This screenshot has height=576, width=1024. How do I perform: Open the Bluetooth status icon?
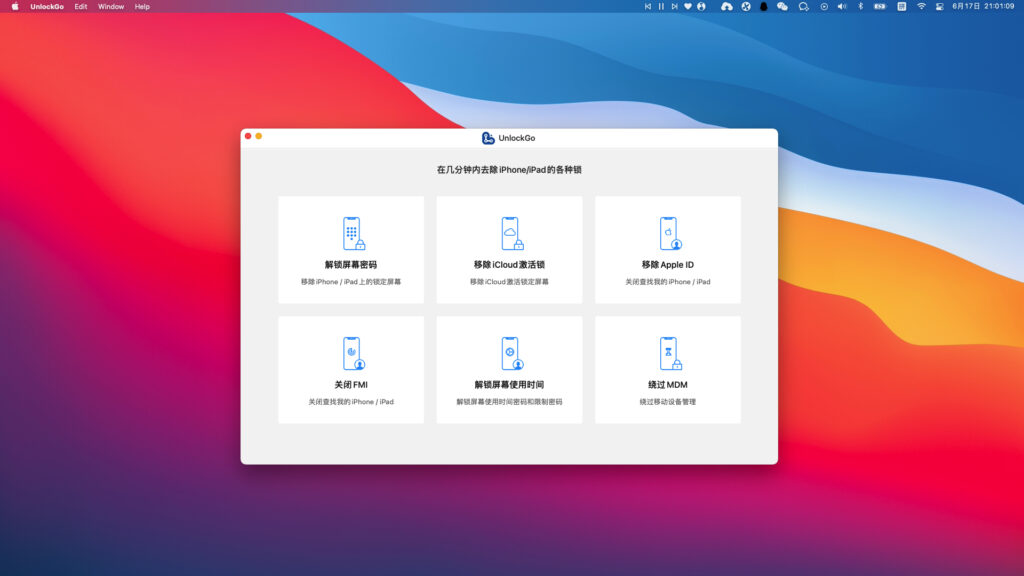click(861, 8)
